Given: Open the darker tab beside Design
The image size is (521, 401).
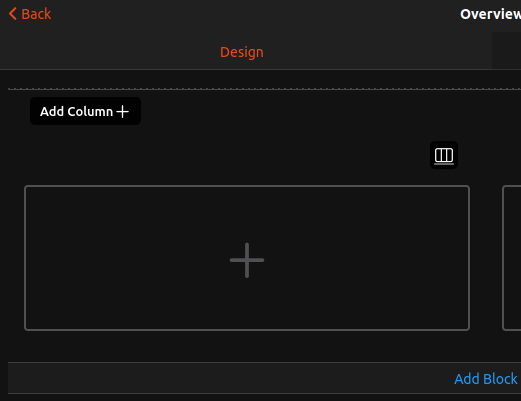Looking at the screenshot, I should (x=506, y=50).
